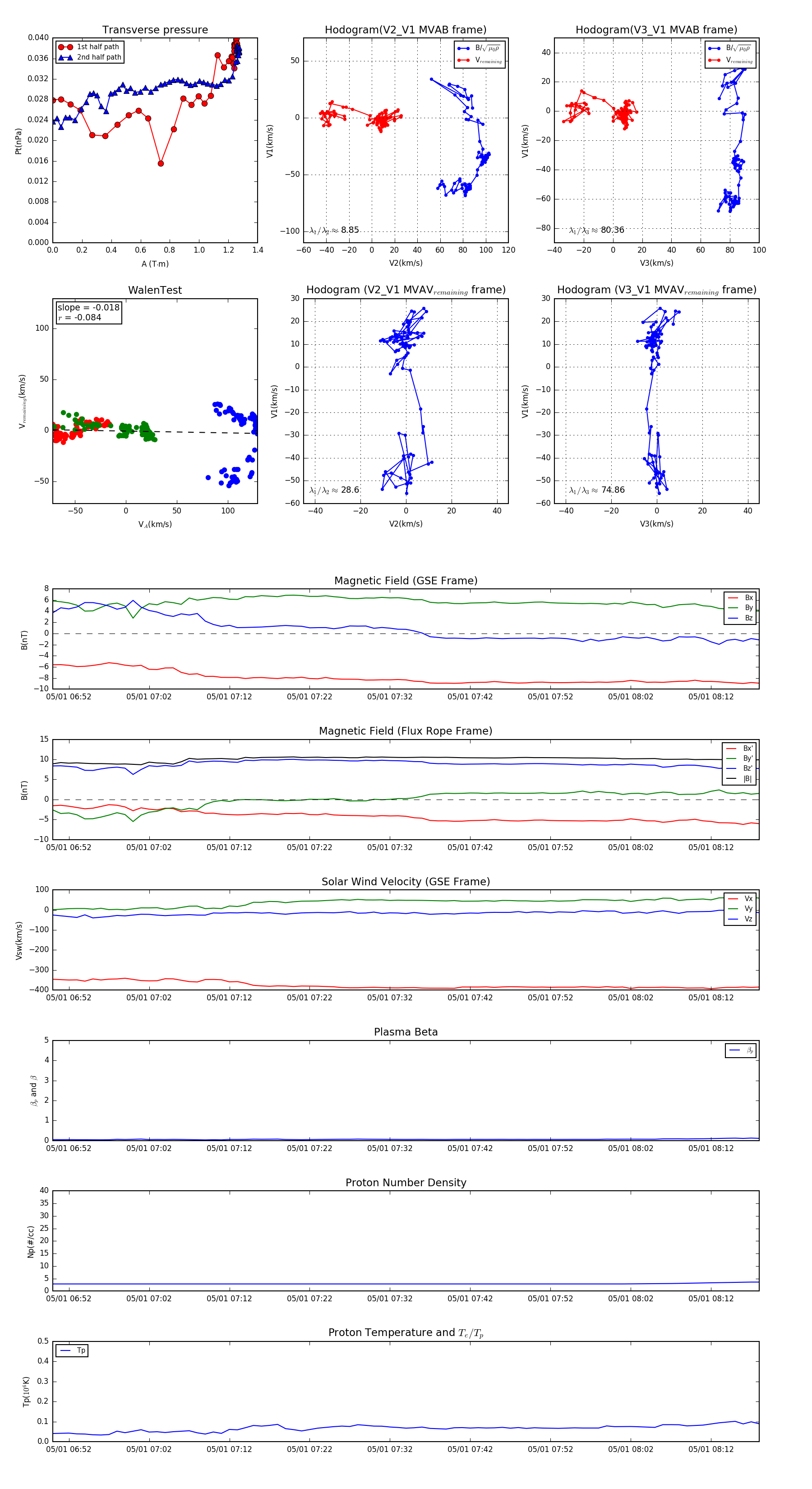Click 'By' legend entry in GSE magnetic field plot

click(x=741, y=607)
